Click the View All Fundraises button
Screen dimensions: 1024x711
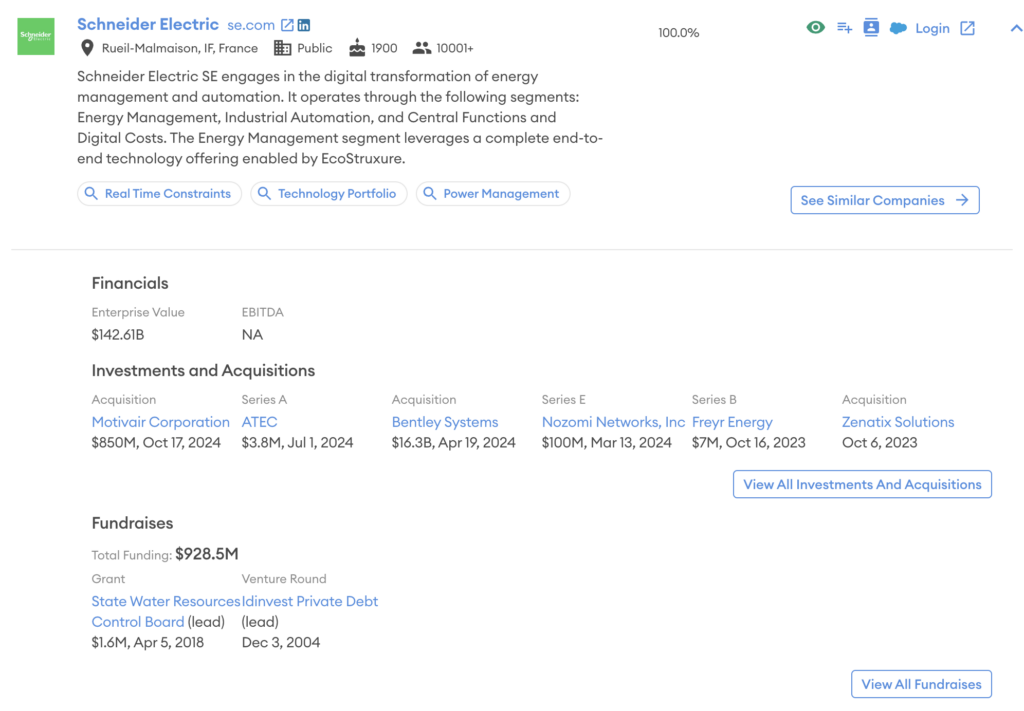pyautogui.click(x=921, y=684)
